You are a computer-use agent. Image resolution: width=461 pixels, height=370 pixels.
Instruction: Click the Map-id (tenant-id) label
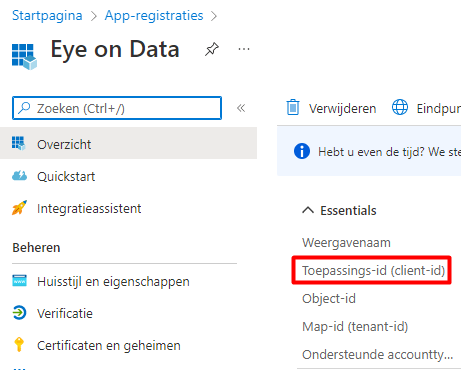[355, 326]
